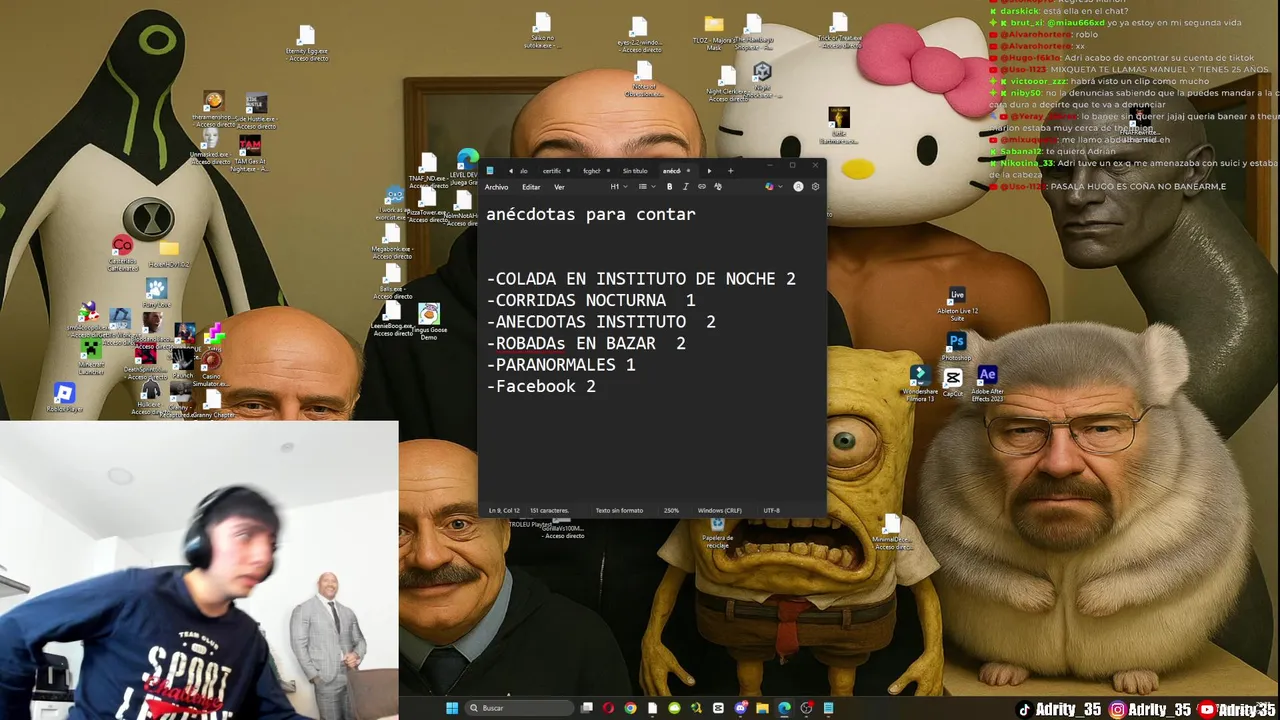Open Side Hustle.exe desktop shortcut

(256, 110)
